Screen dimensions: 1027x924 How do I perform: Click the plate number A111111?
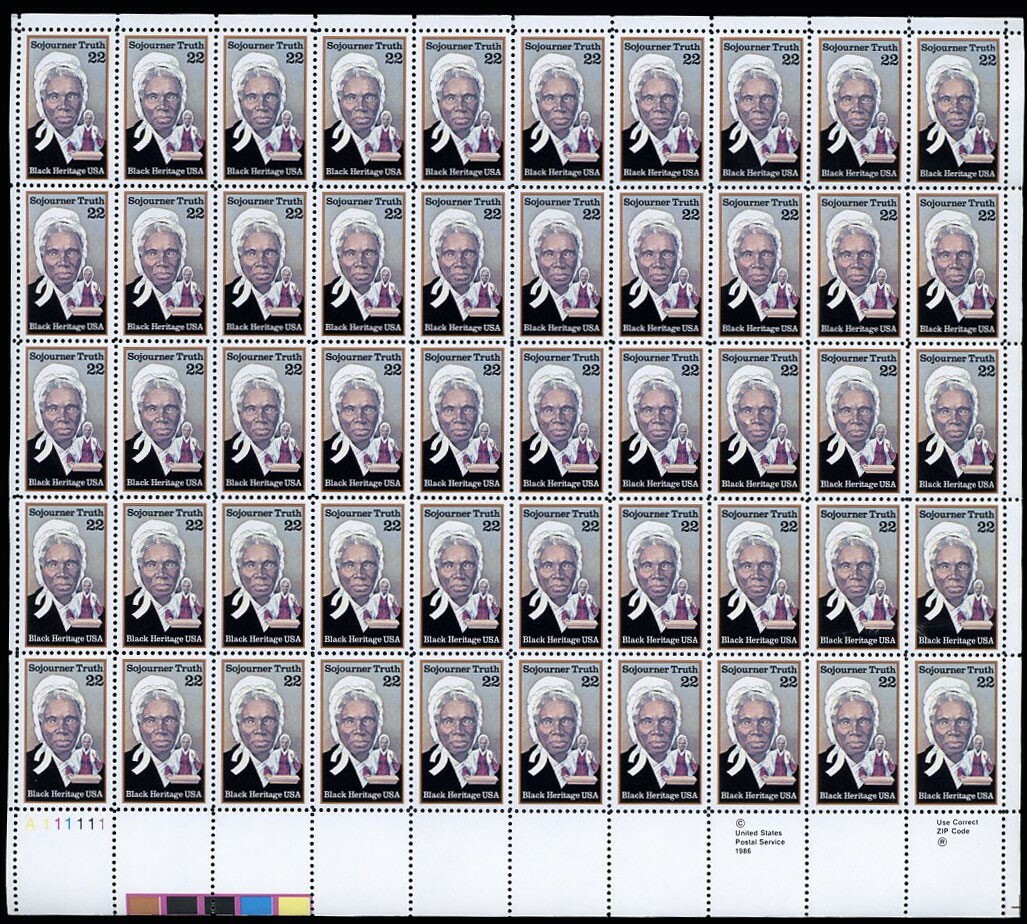point(65,823)
